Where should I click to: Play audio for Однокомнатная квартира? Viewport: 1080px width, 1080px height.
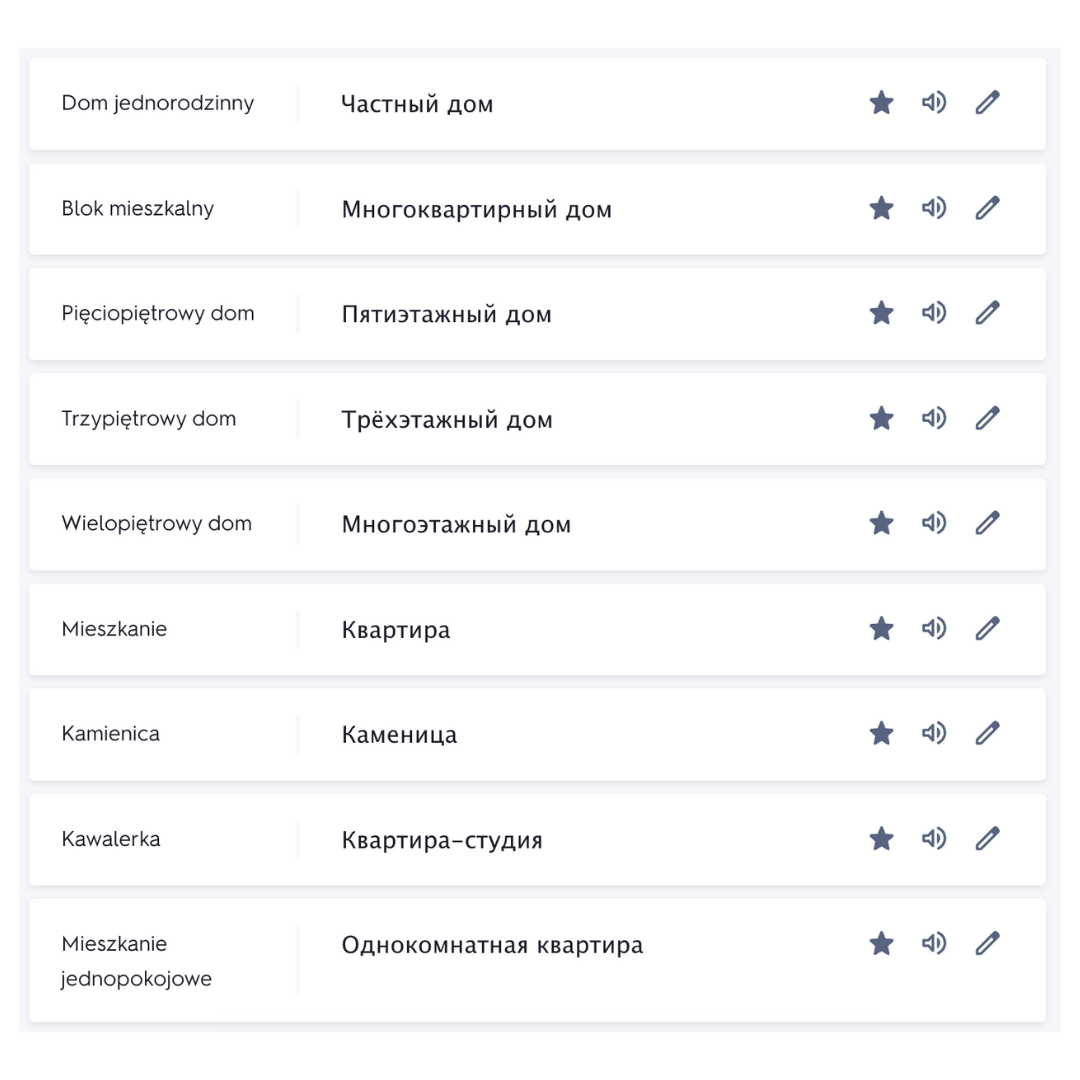[x=933, y=943]
